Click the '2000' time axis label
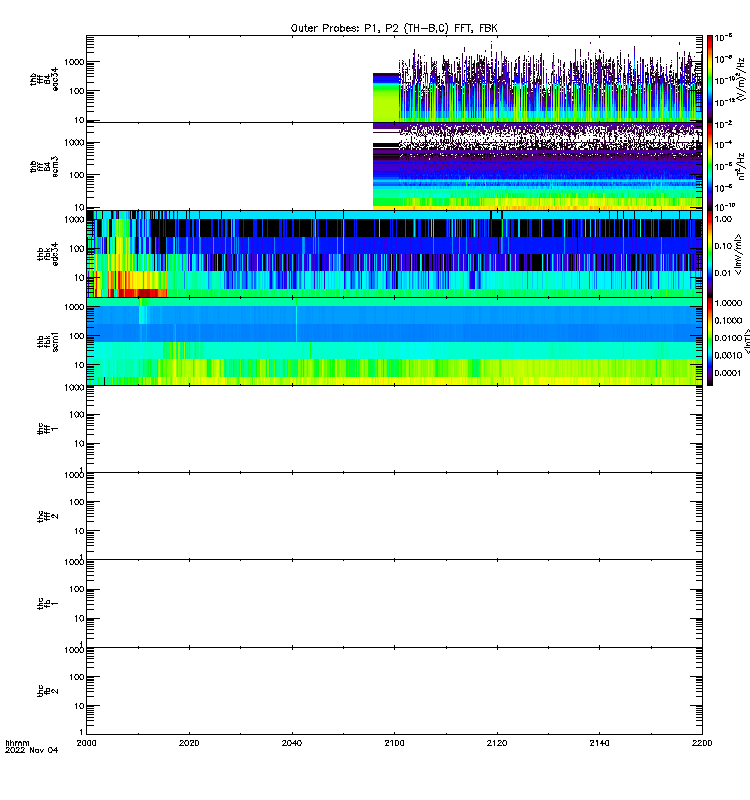750x800 pixels. (x=86, y=743)
